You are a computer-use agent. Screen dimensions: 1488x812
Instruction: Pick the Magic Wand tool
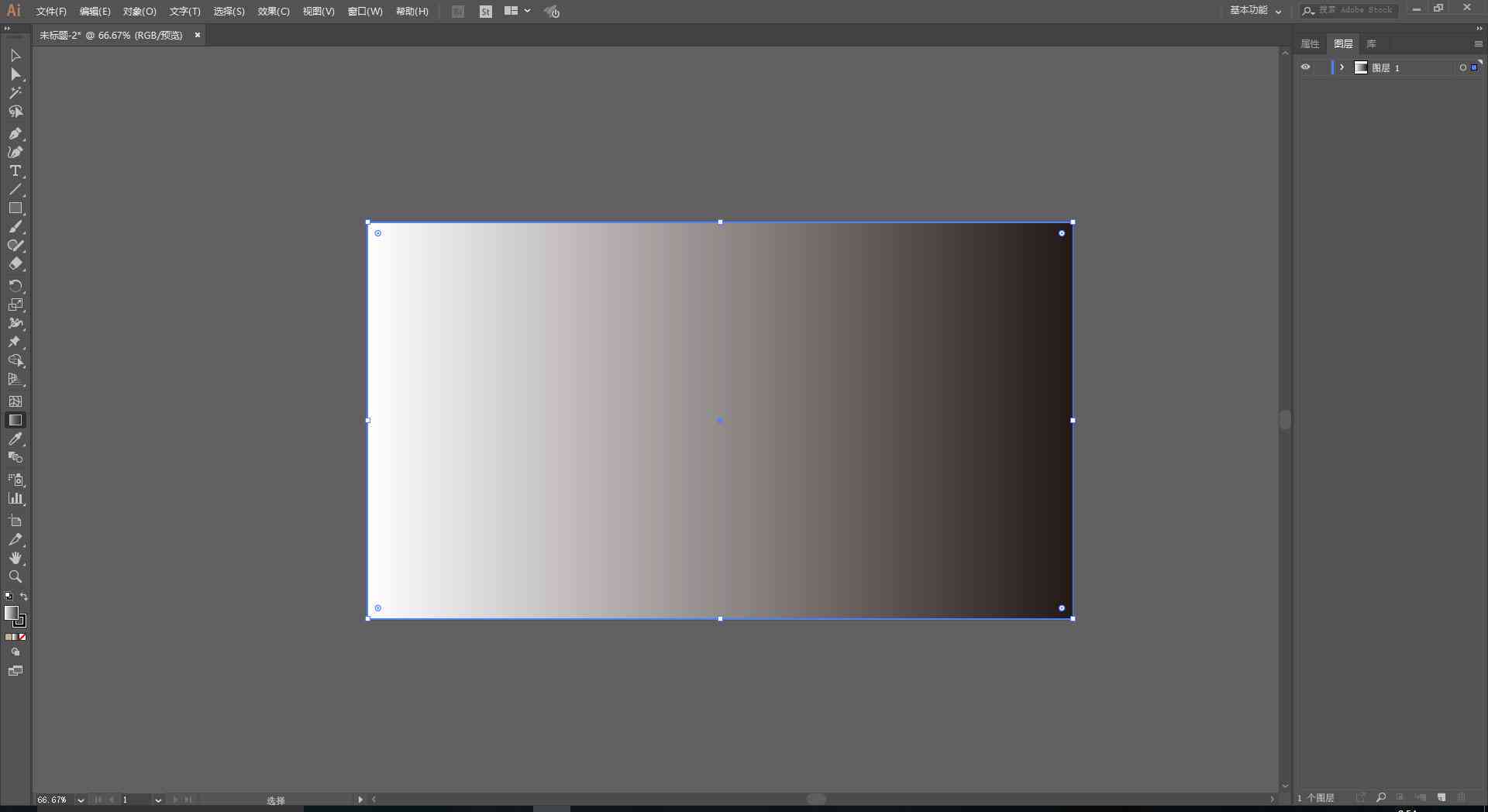coord(15,93)
